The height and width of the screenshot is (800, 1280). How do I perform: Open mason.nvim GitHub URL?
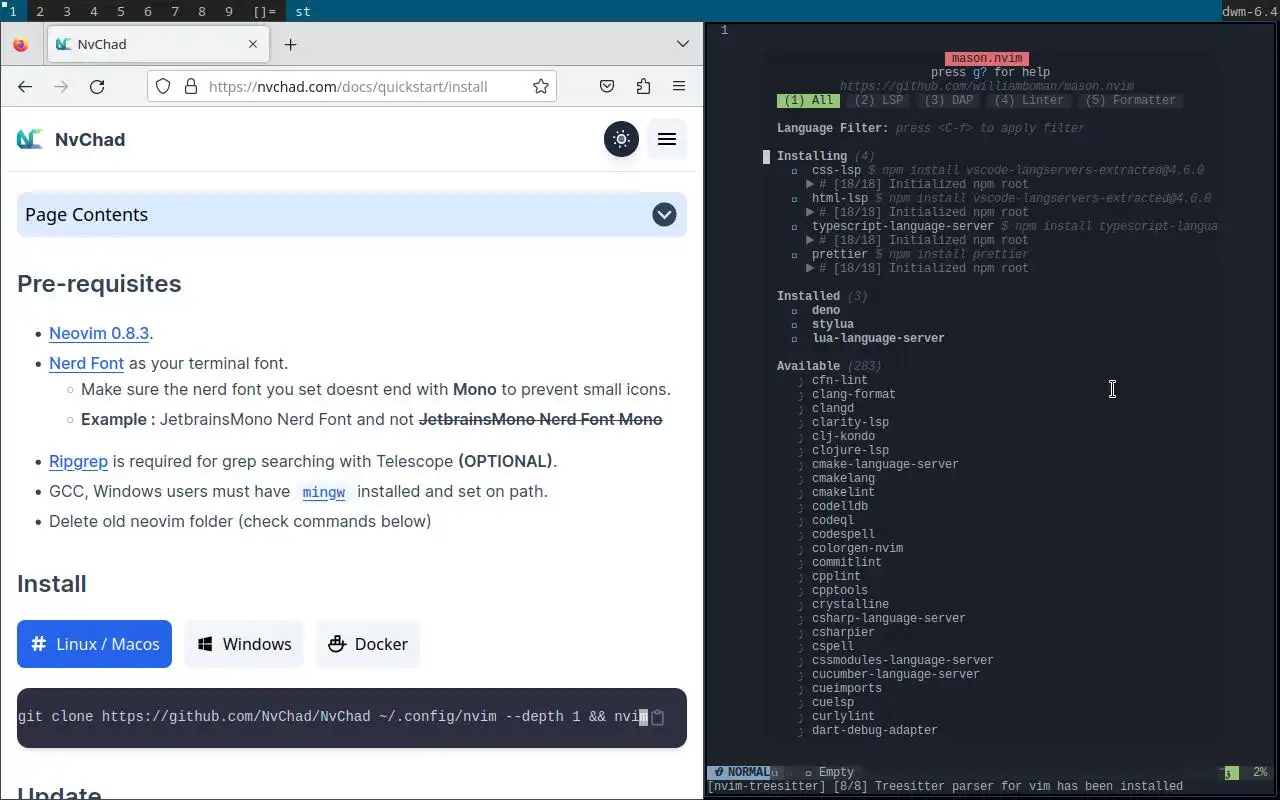coord(987,86)
